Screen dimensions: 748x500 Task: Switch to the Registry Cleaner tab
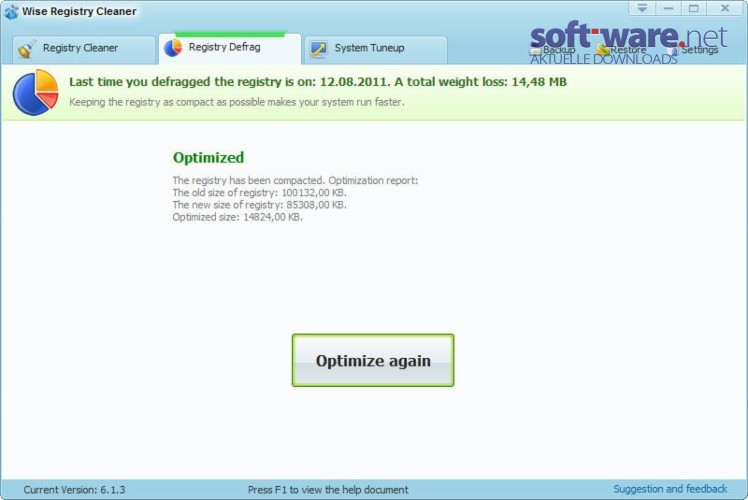(x=83, y=49)
